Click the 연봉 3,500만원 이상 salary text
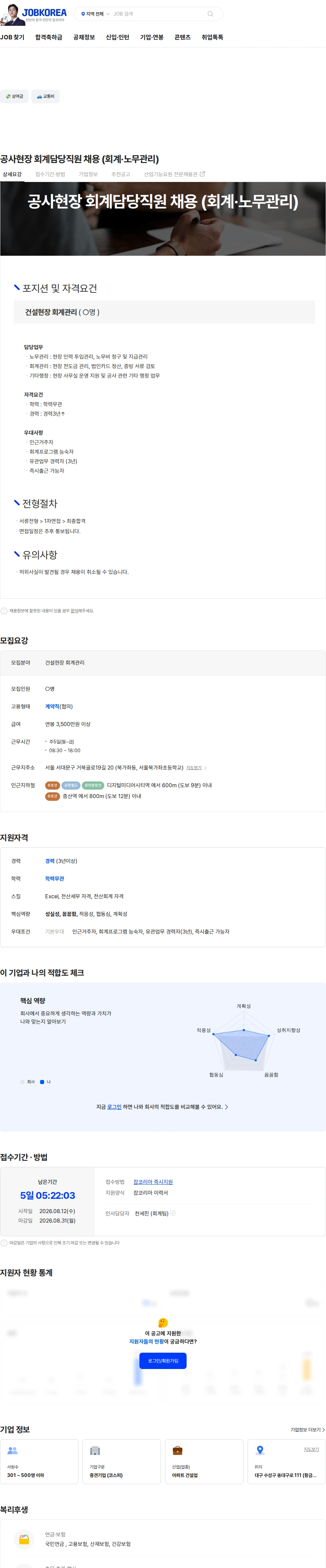326x1568 pixels. (68, 724)
